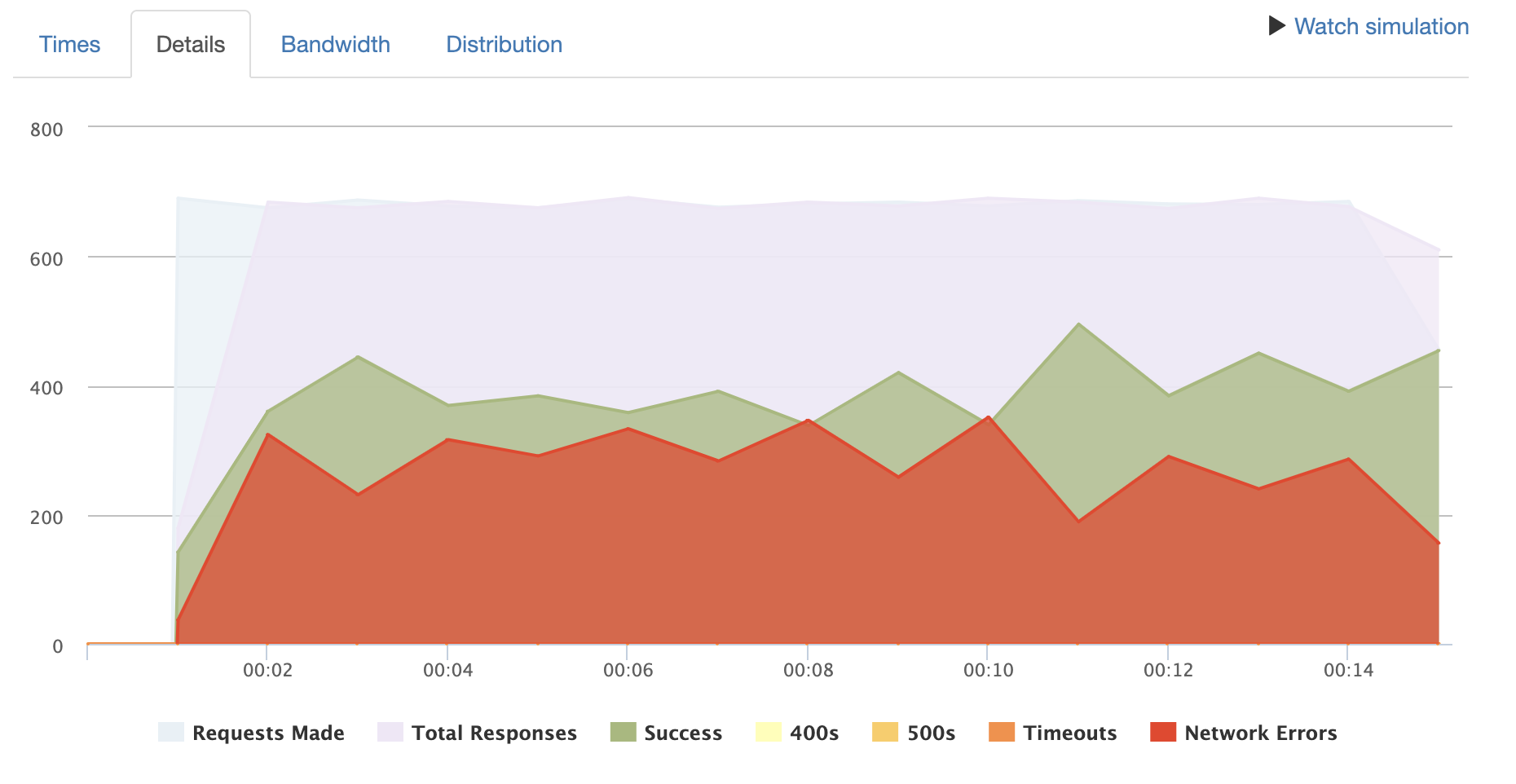Click the 00:14 time axis label
The height and width of the screenshot is (784, 1516).
(x=1348, y=670)
